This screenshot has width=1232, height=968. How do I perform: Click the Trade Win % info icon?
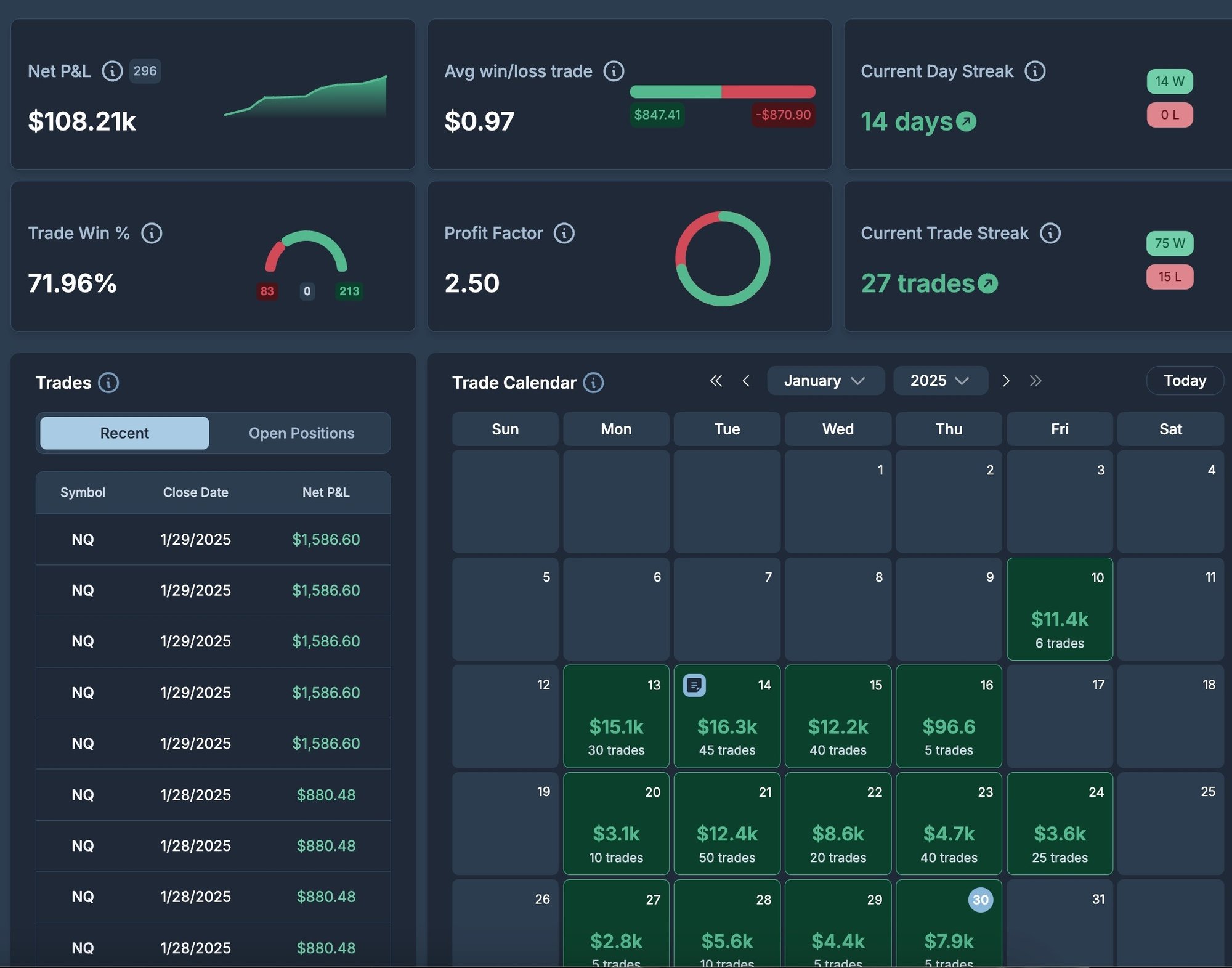coord(152,233)
